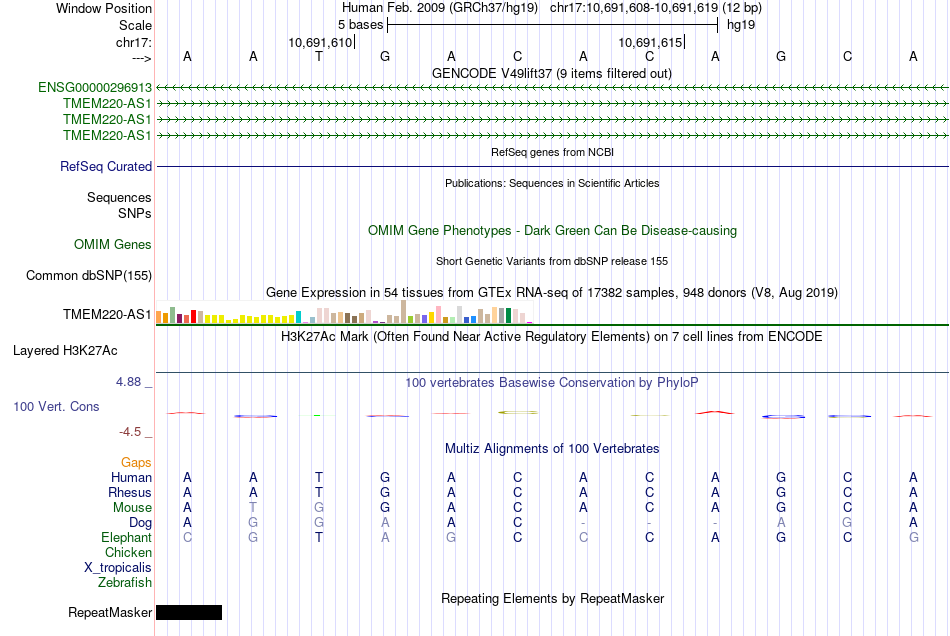Open the GTEx tissue expression bar chart

pyautogui.click(x=344, y=313)
